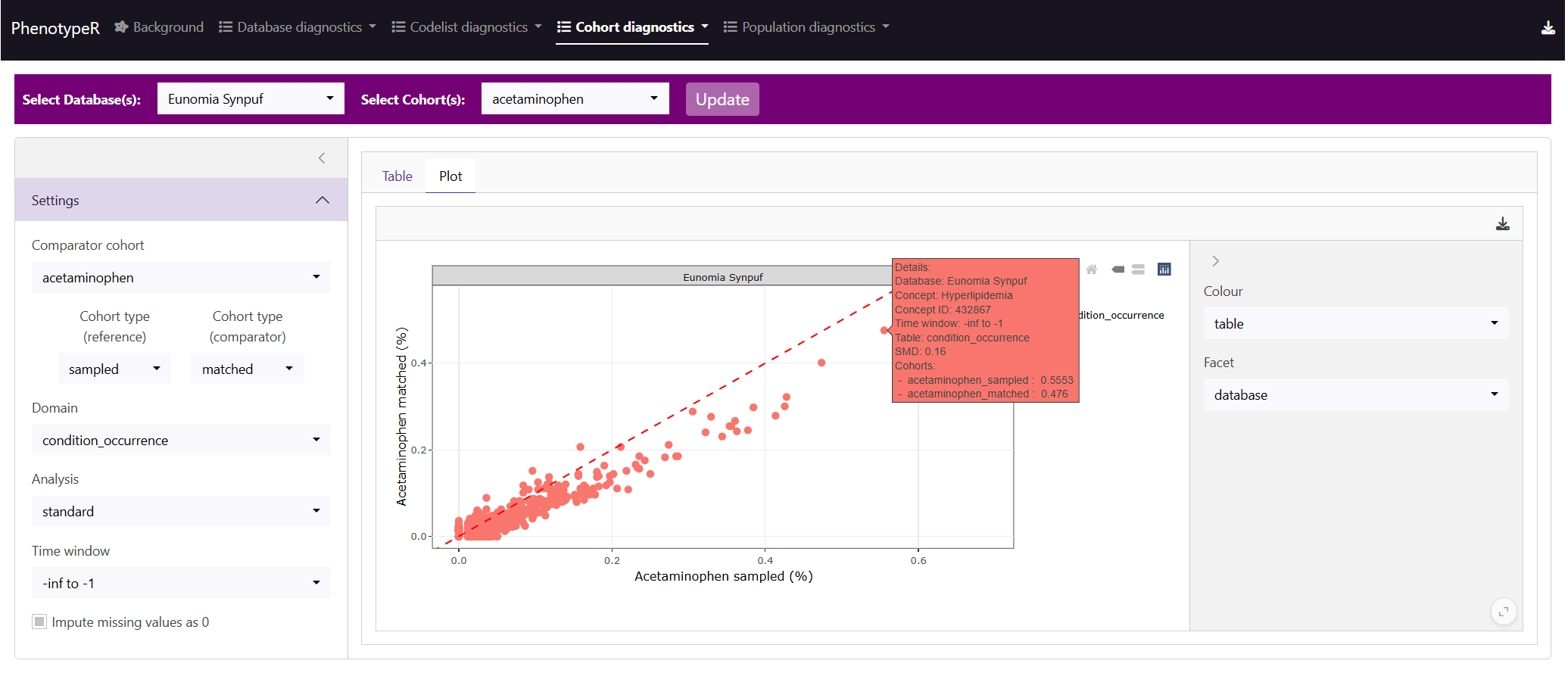
Task: Click the Plotly reset axes home icon
Action: (x=1091, y=270)
